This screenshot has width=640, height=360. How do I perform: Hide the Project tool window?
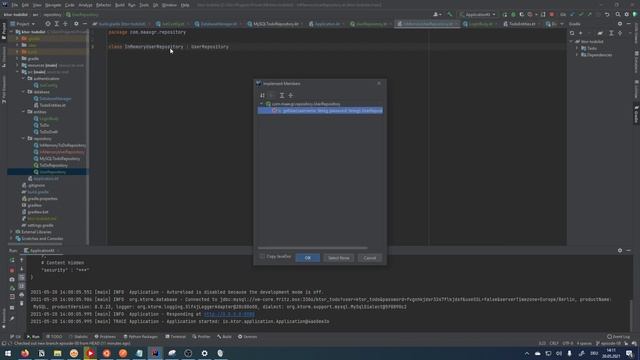(x=84, y=24)
